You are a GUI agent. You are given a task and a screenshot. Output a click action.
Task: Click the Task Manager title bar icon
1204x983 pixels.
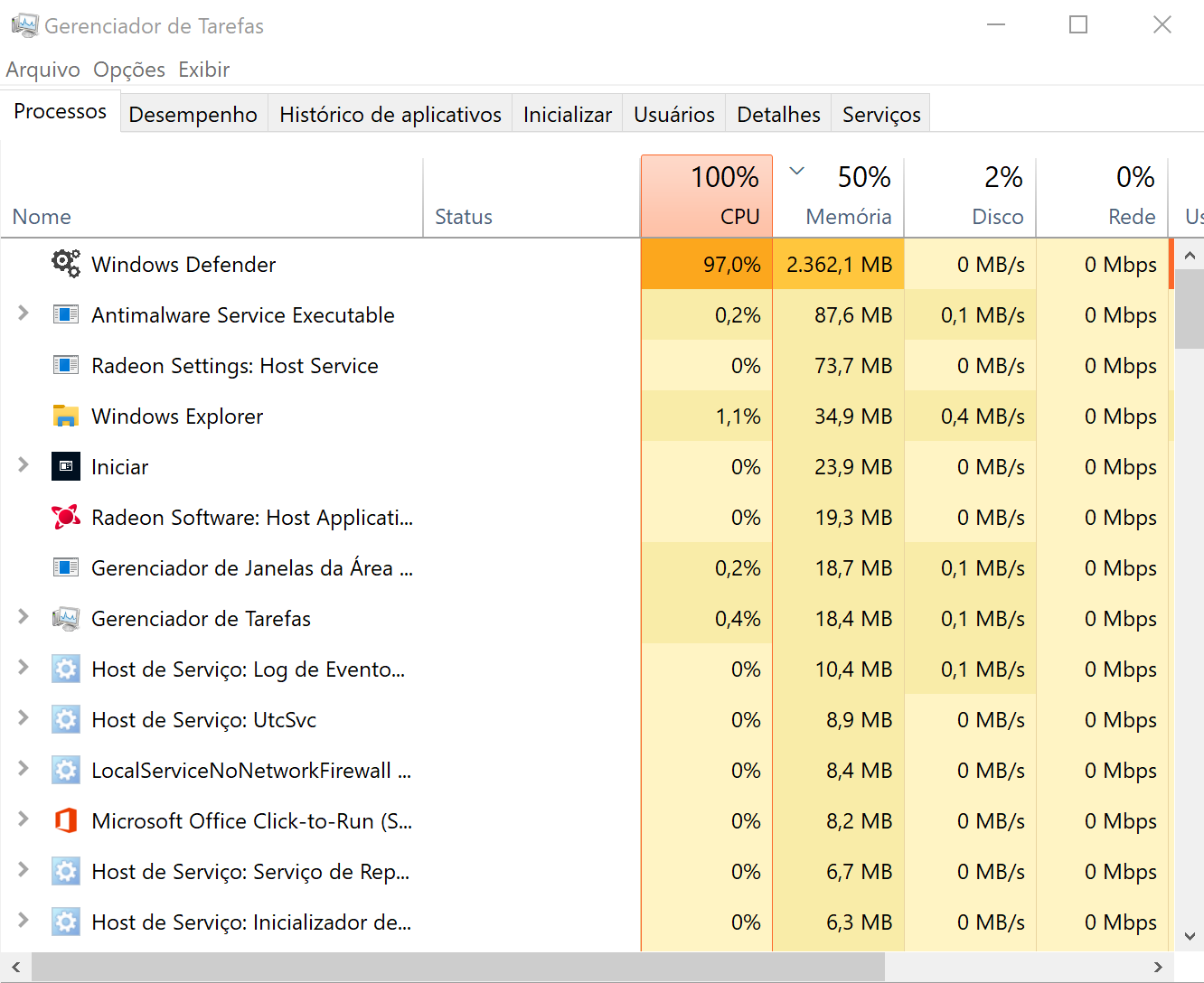[x=24, y=25]
